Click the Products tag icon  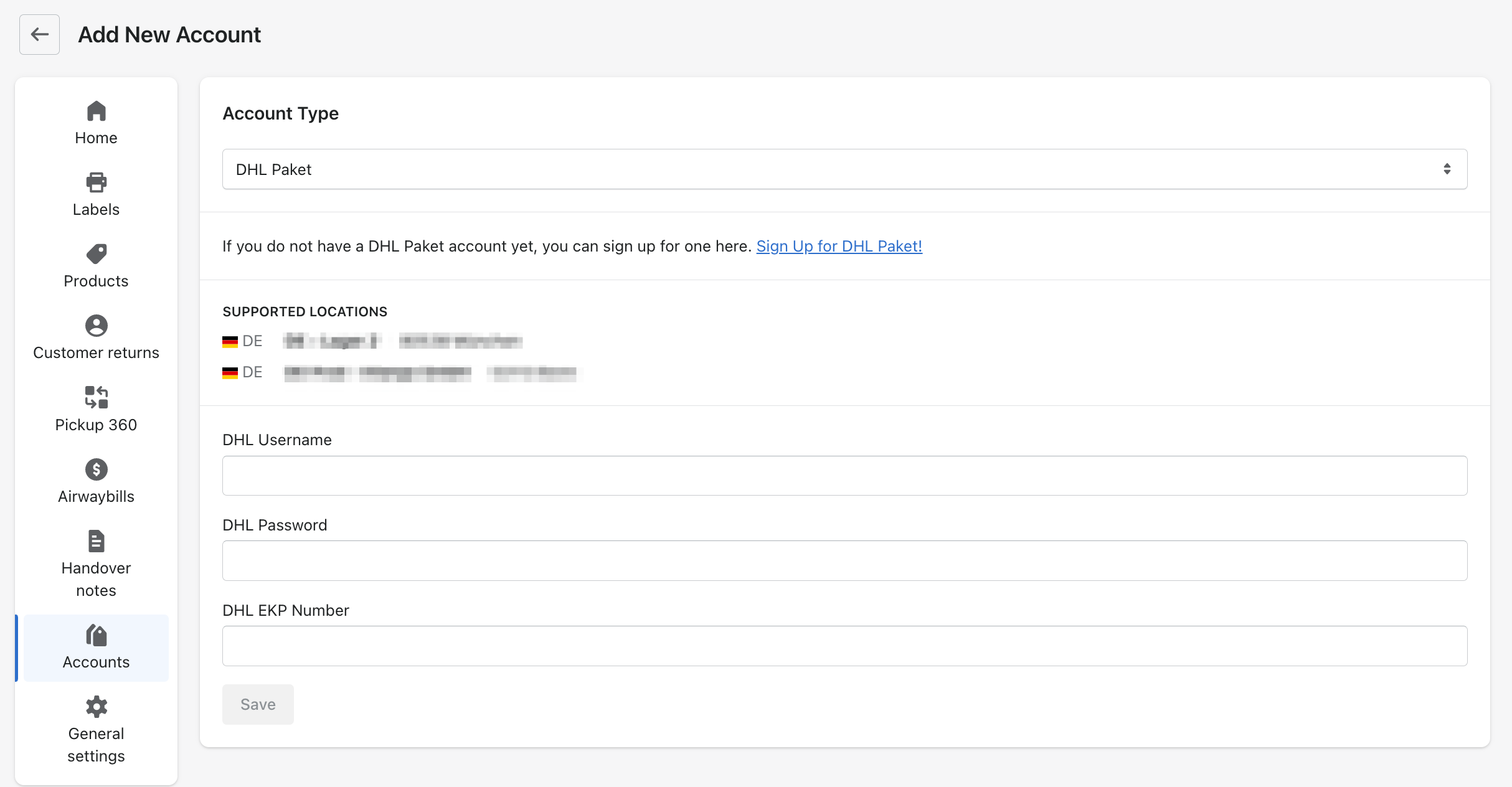click(x=97, y=254)
